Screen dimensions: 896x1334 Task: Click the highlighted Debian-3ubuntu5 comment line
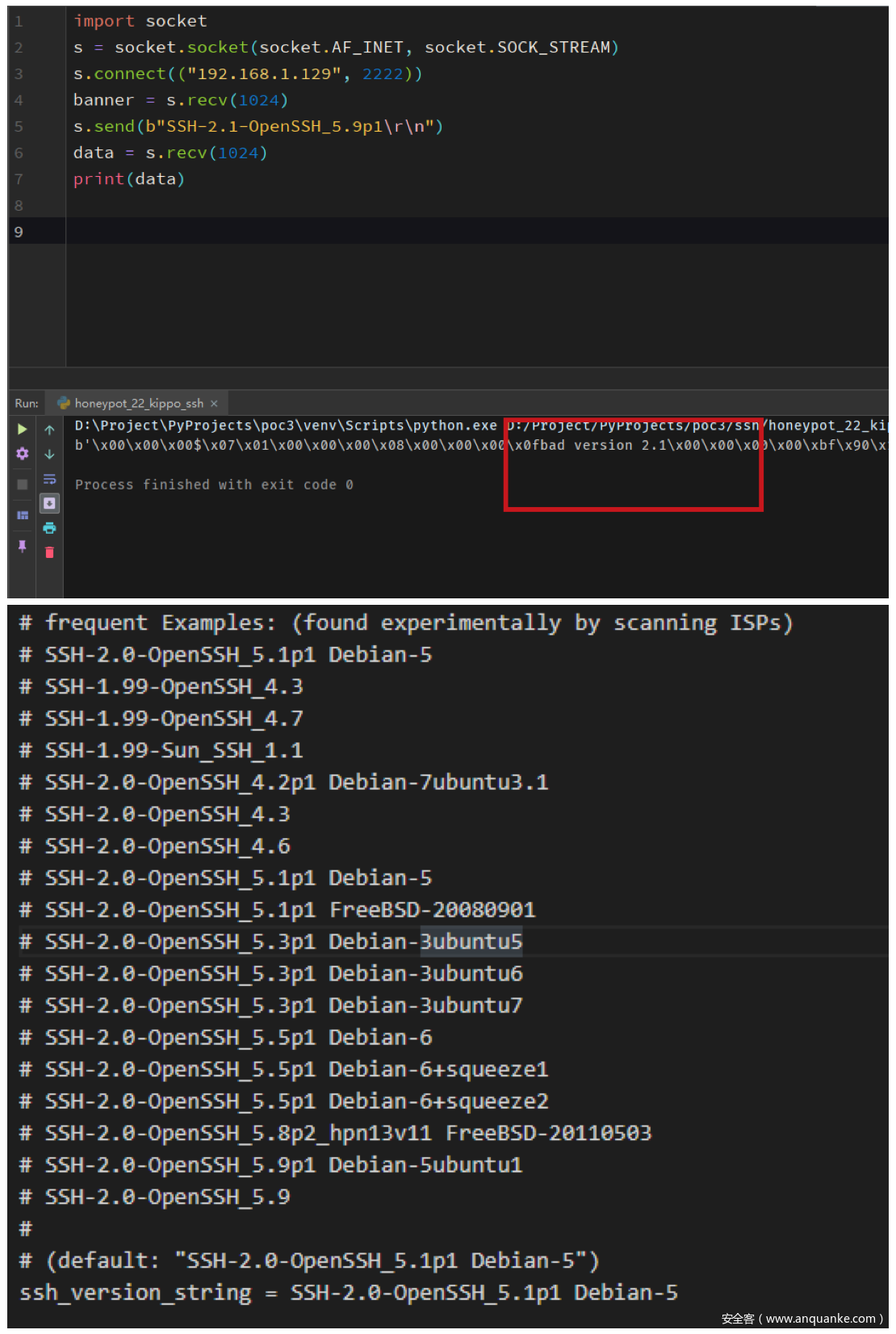click(x=283, y=942)
